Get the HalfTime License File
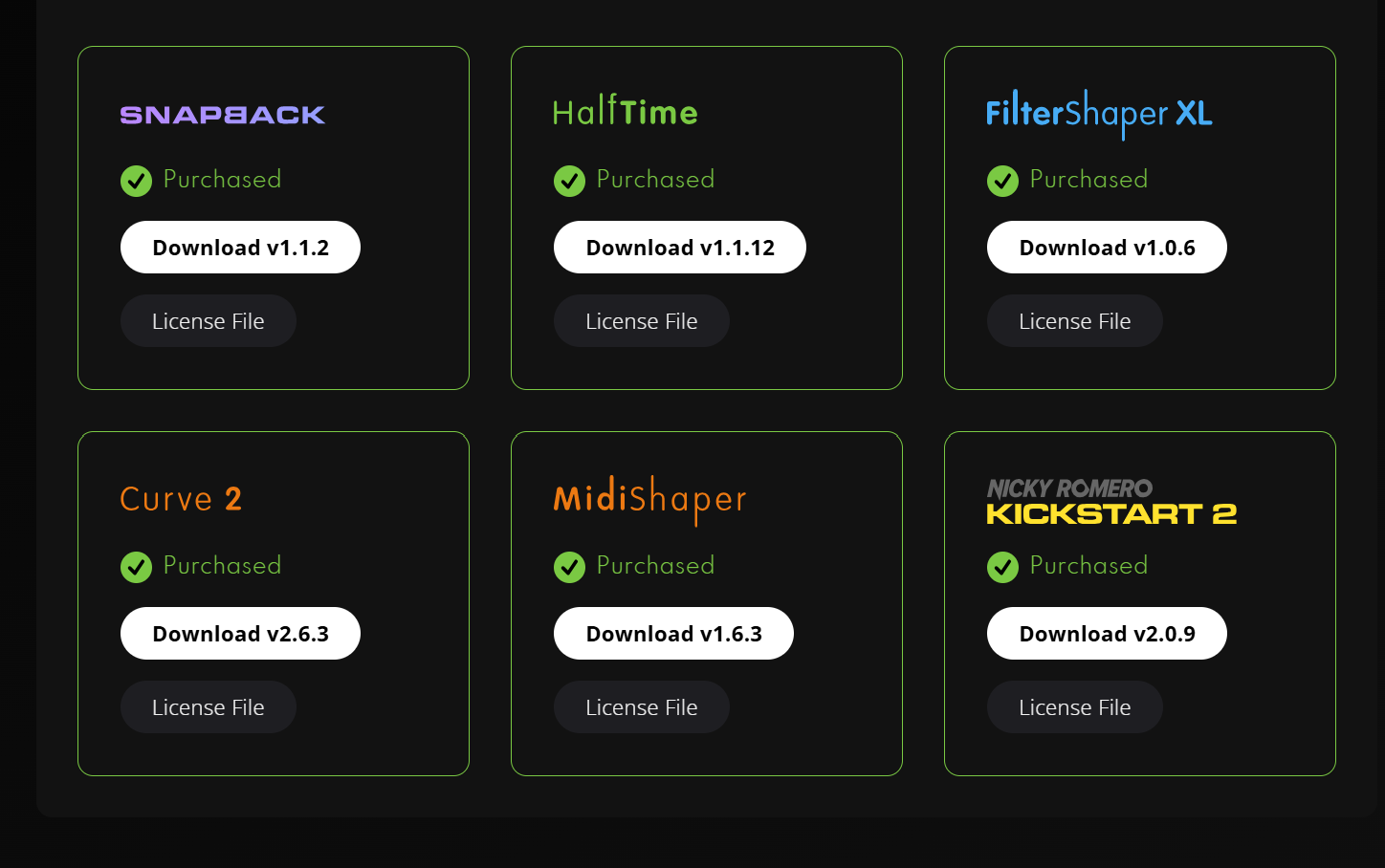 pos(642,321)
